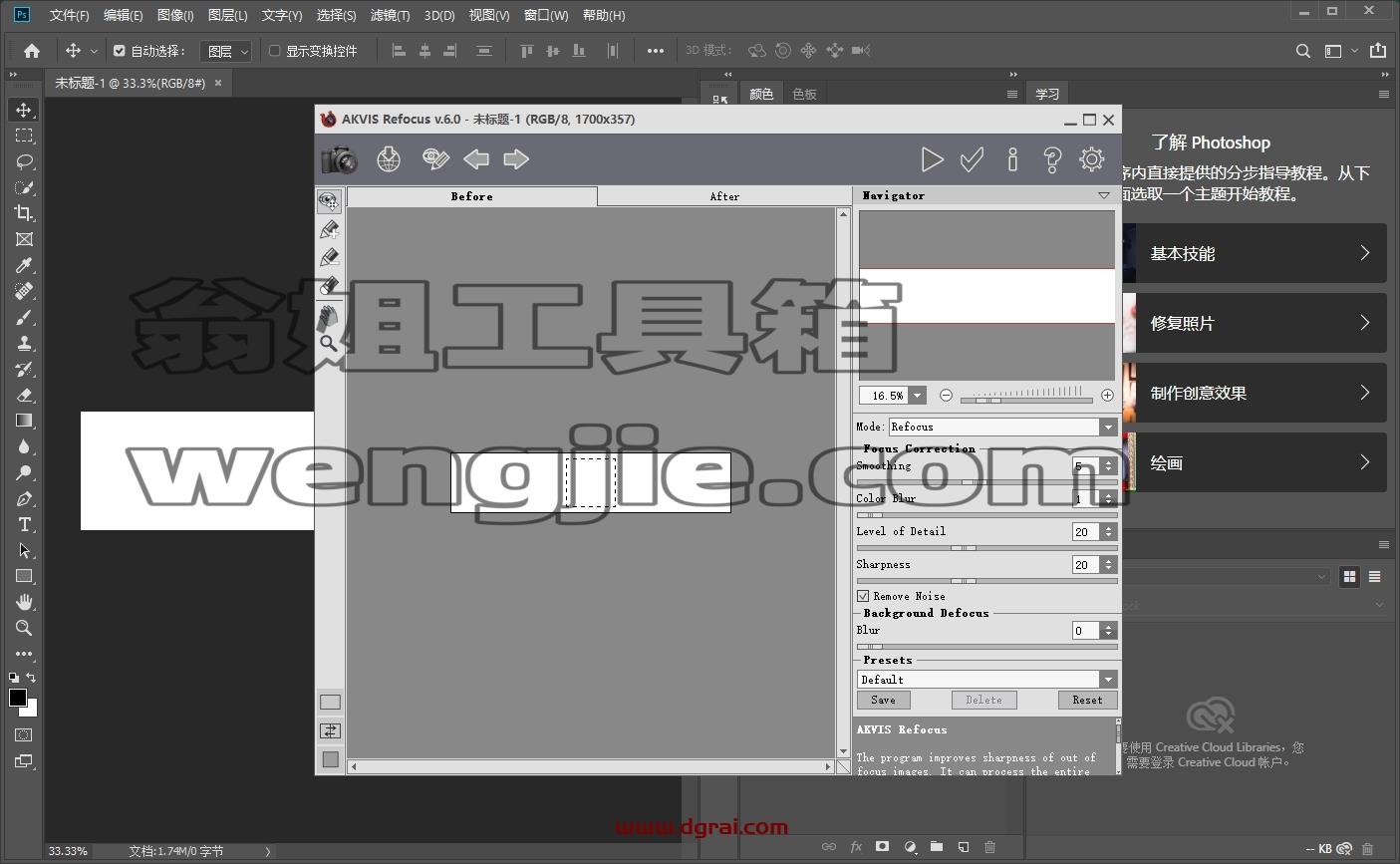The width and height of the screenshot is (1400, 864).
Task: Expand 绘画 tutorial entry
Action: pos(1254,462)
